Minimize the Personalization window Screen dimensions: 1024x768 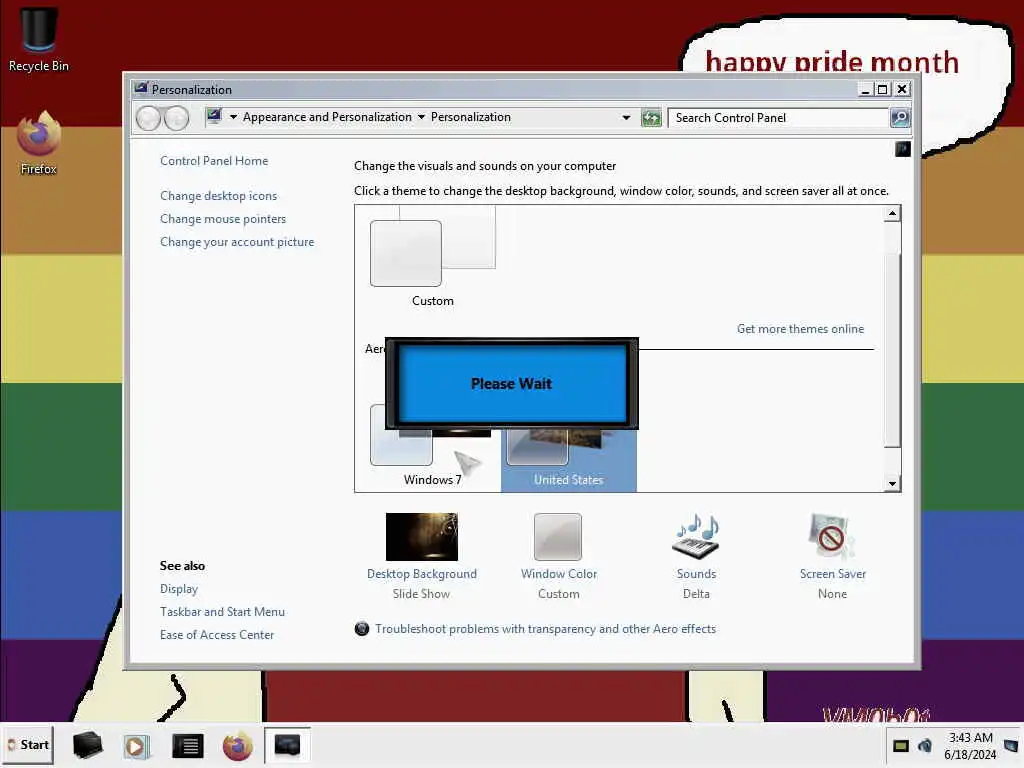(865, 89)
